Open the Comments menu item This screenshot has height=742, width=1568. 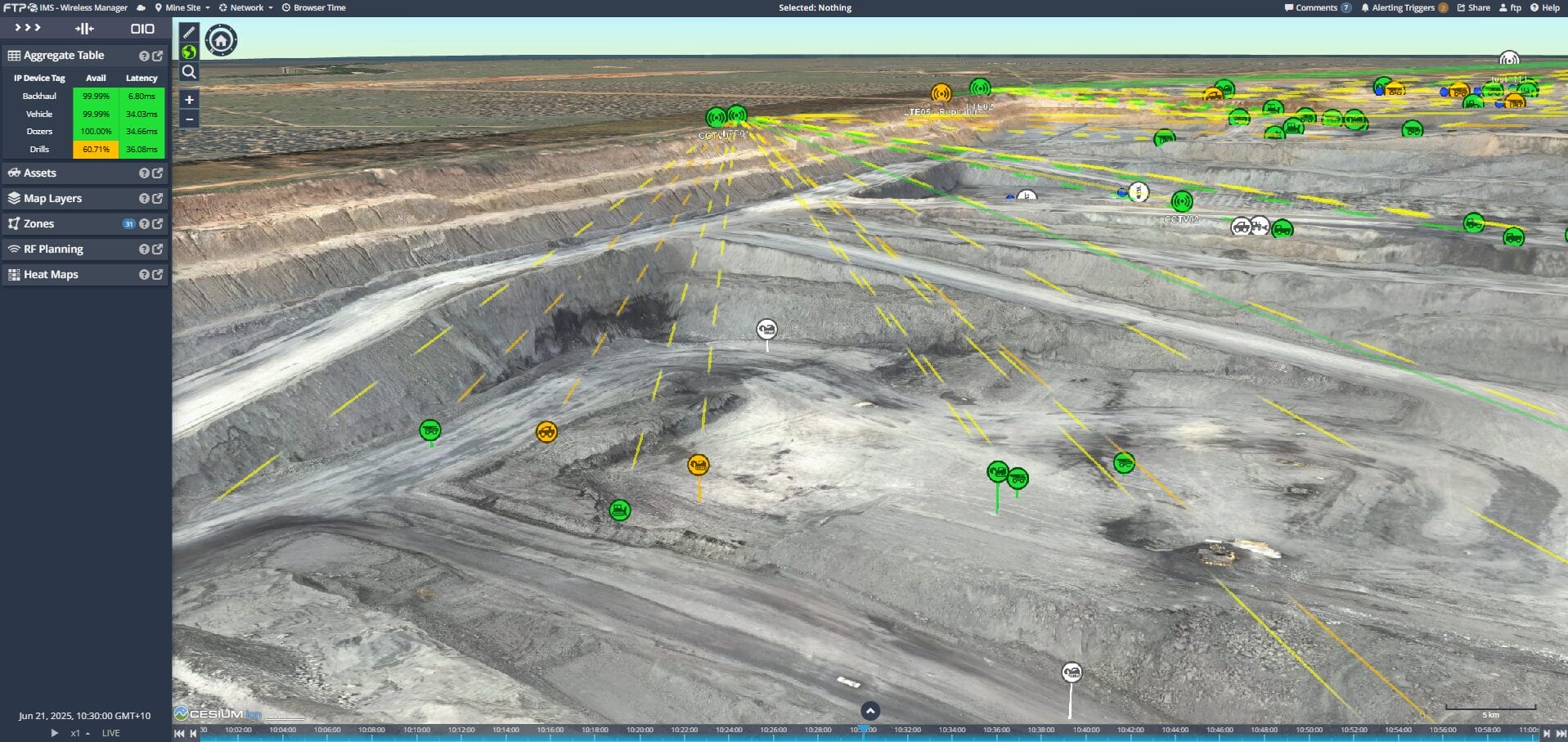[x=1315, y=7]
